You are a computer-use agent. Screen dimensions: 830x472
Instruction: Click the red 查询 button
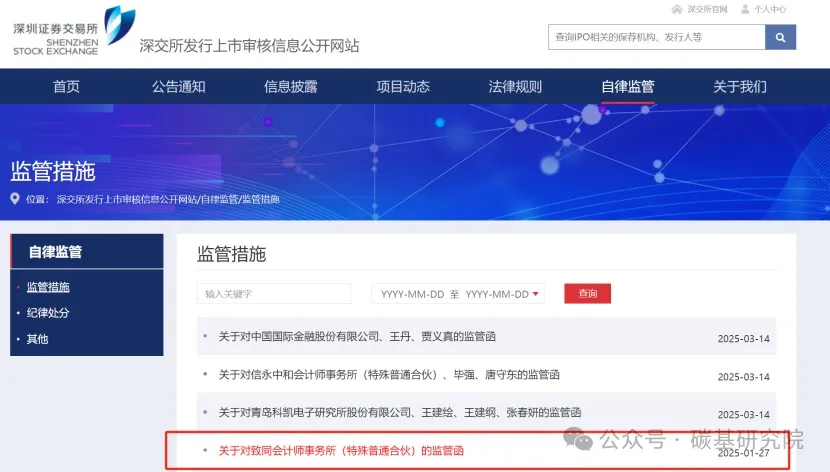(x=588, y=294)
